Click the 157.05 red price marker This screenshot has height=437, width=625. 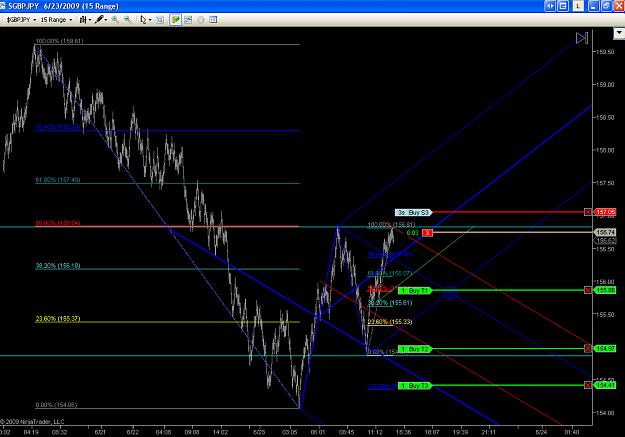click(x=605, y=212)
